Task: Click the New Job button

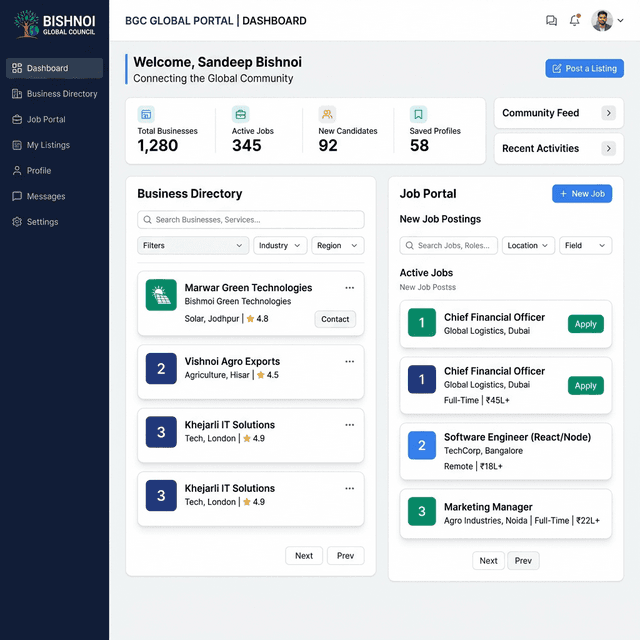Action: pyautogui.click(x=582, y=193)
